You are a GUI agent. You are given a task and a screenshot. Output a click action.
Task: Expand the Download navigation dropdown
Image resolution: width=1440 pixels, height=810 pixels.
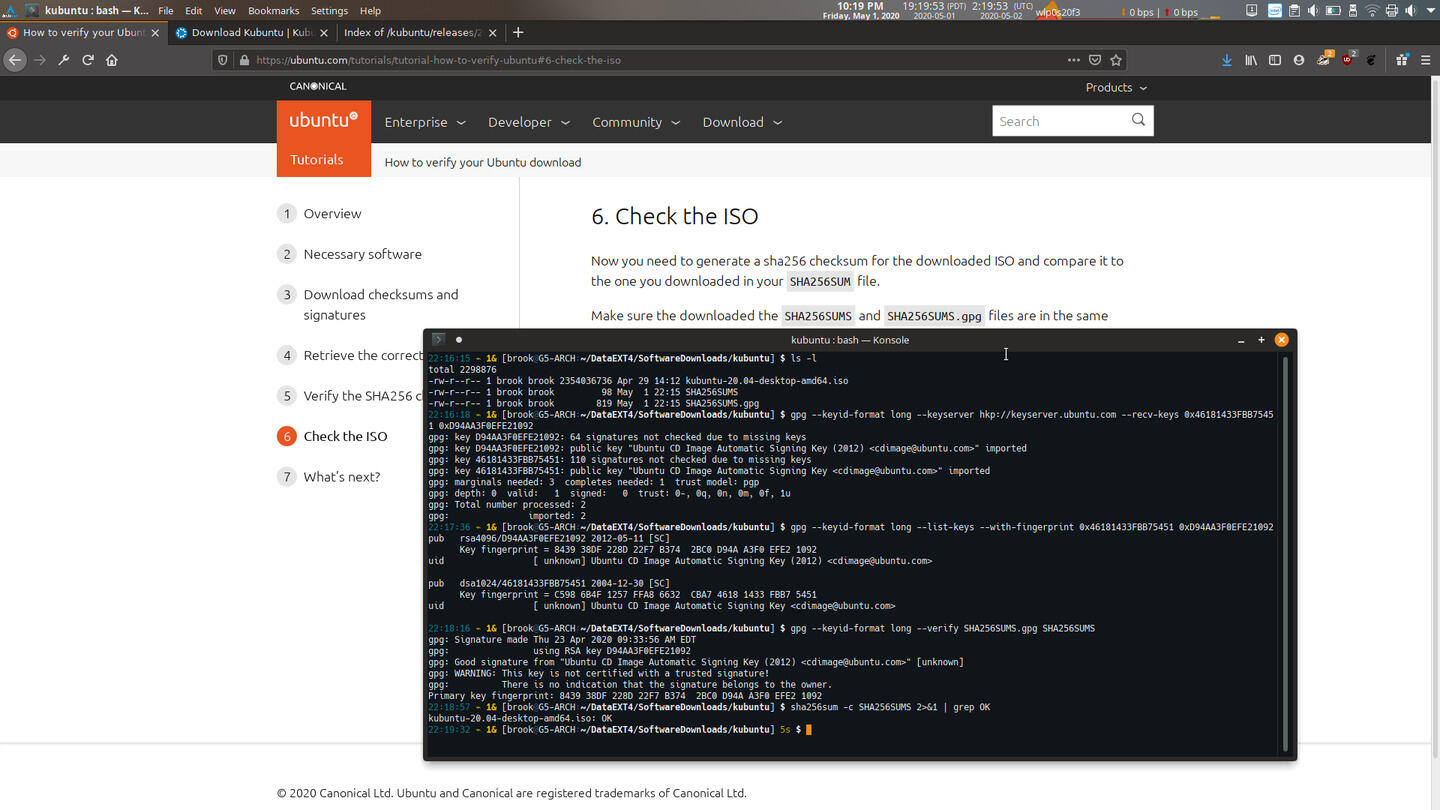(742, 122)
